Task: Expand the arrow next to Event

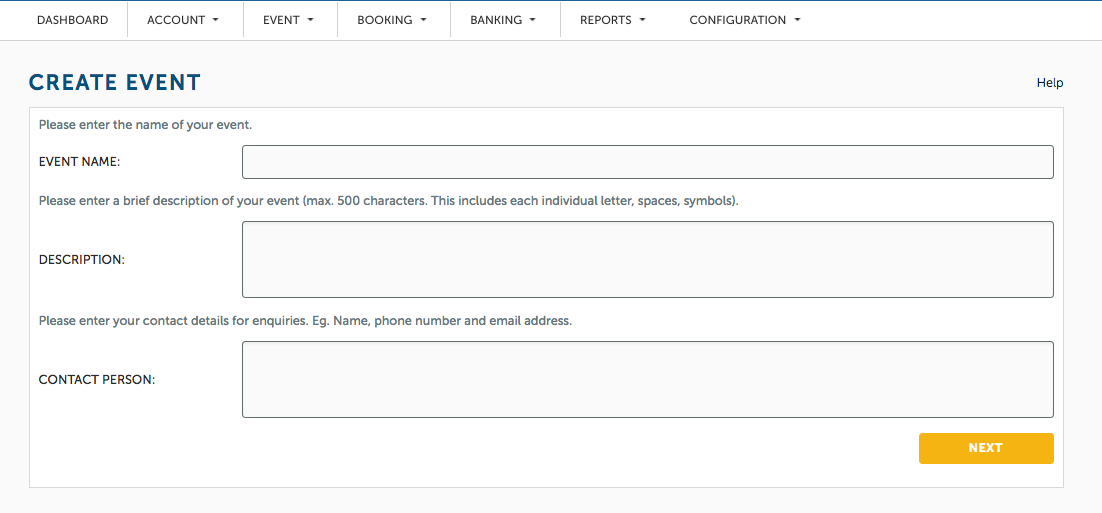Action: pyautogui.click(x=310, y=20)
